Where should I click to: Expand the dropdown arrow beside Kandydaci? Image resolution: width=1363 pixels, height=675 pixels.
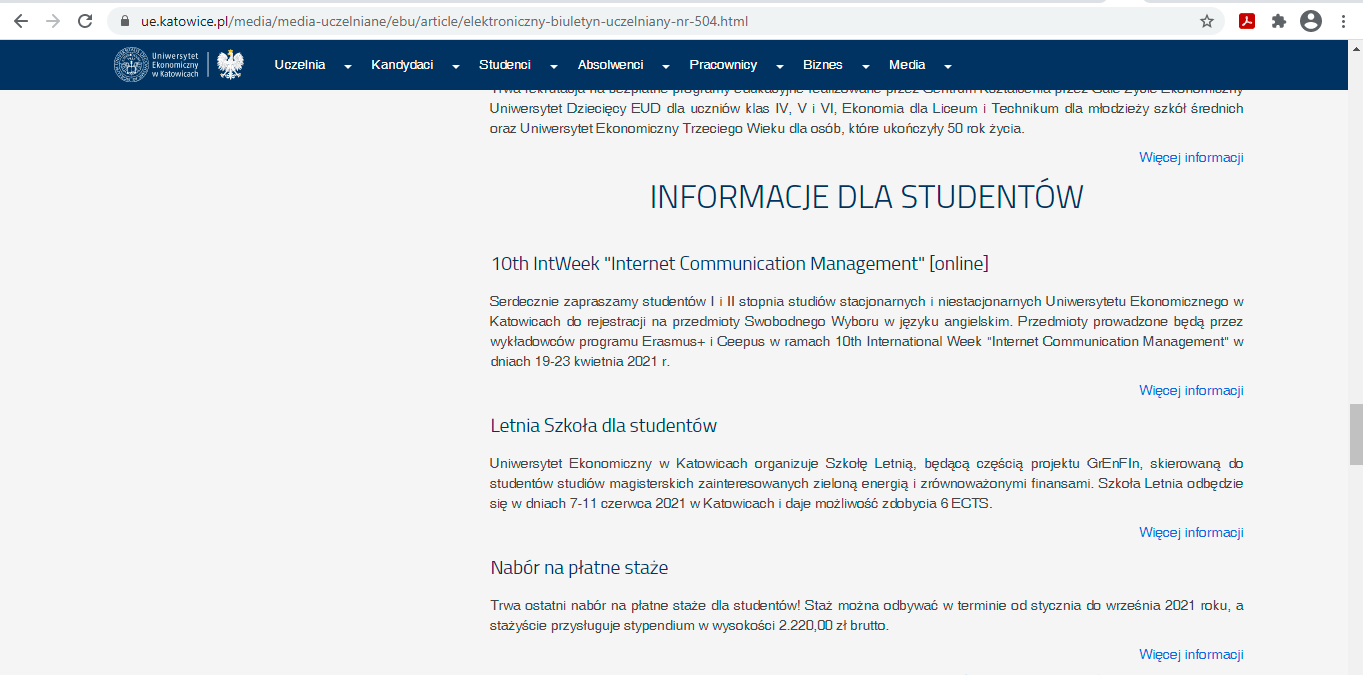(456, 66)
